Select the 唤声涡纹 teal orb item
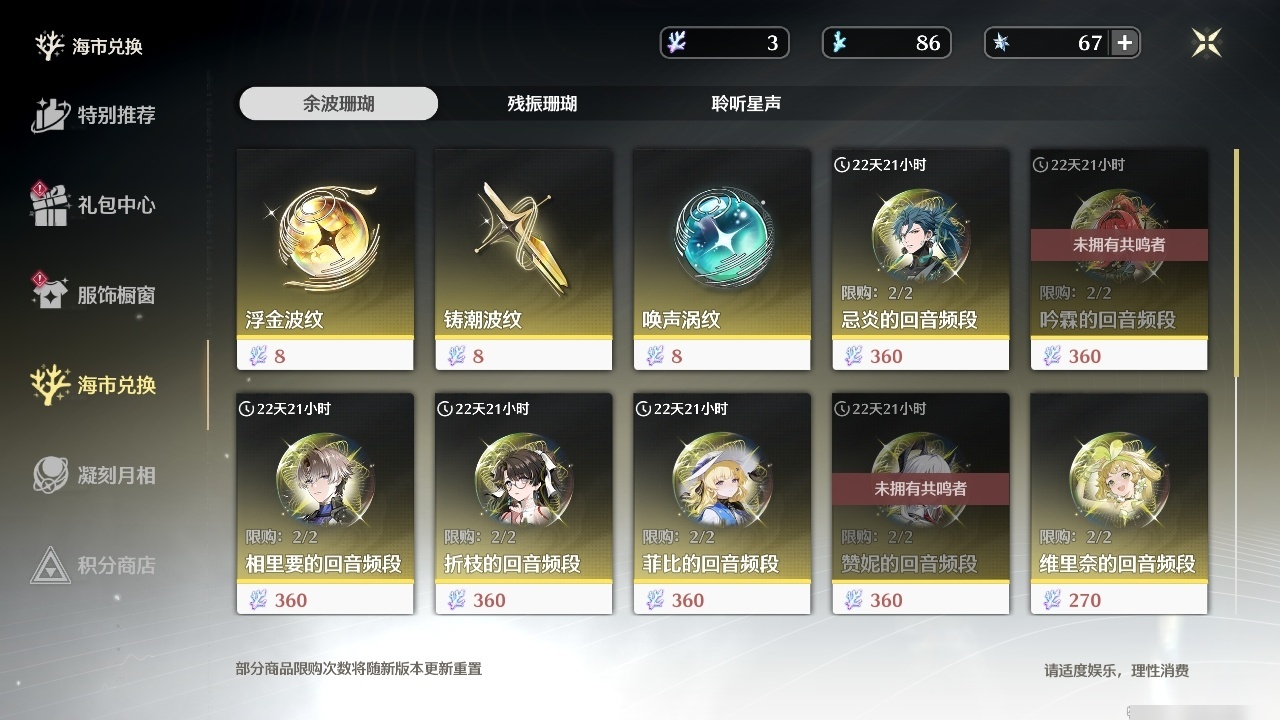Screen dimensions: 1280x720 pos(722,260)
